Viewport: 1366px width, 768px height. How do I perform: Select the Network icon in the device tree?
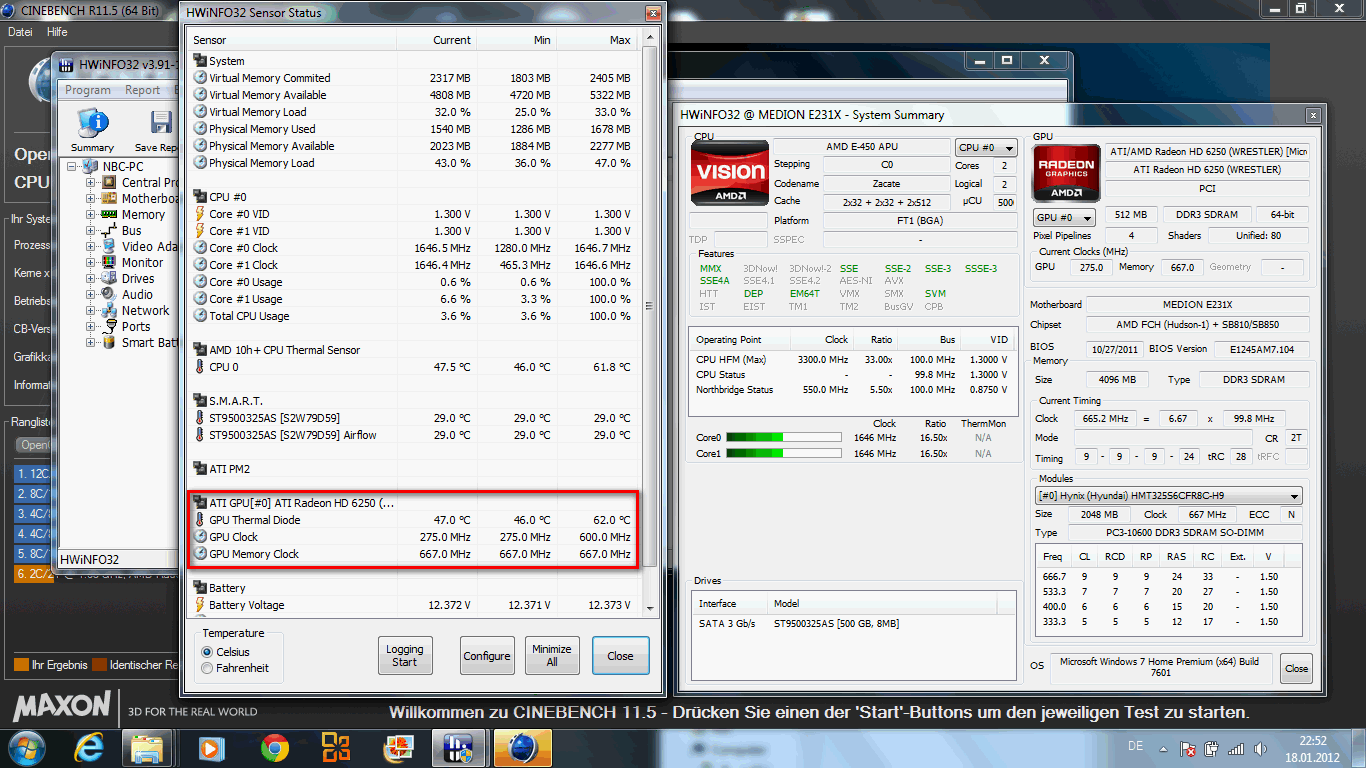point(109,311)
